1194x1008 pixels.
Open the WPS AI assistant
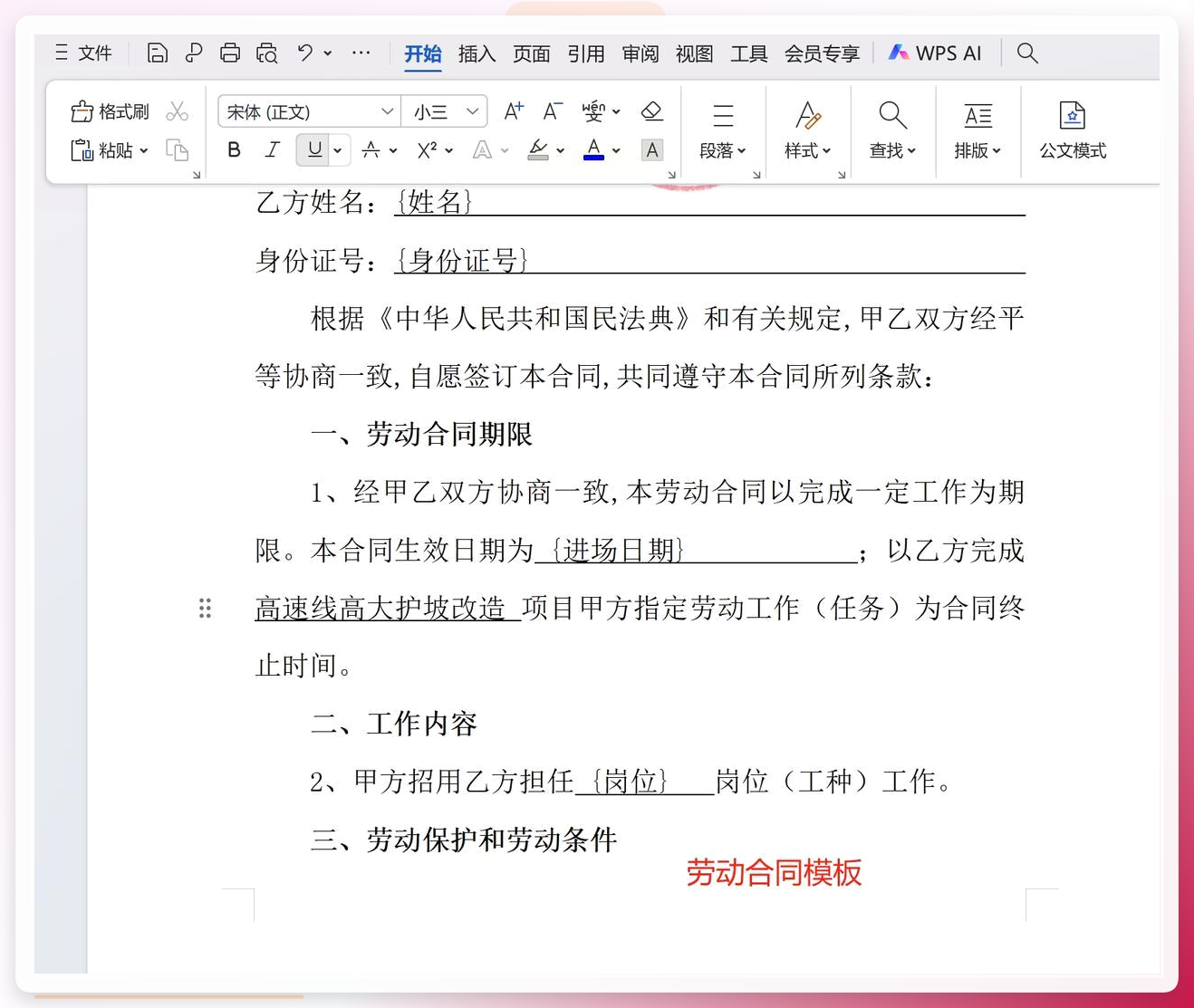(935, 53)
